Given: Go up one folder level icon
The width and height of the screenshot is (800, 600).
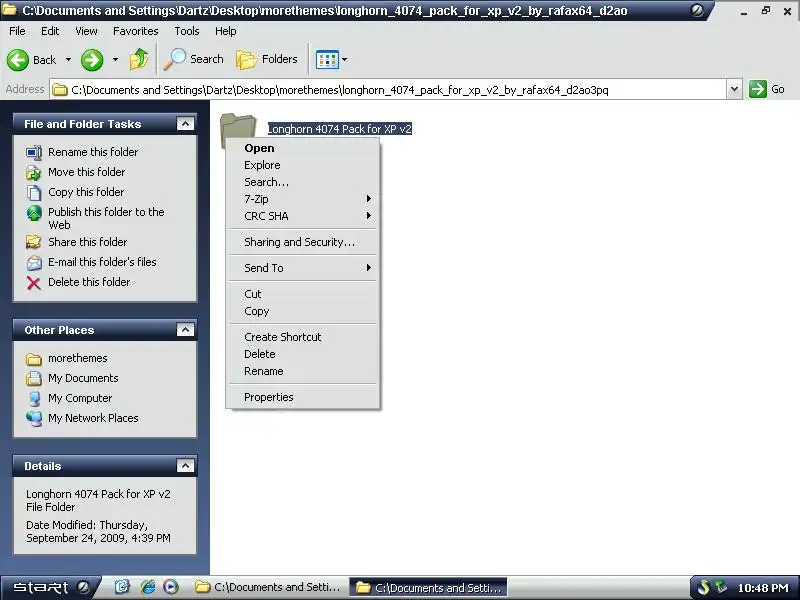Looking at the screenshot, I should pyautogui.click(x=138, y=59).
